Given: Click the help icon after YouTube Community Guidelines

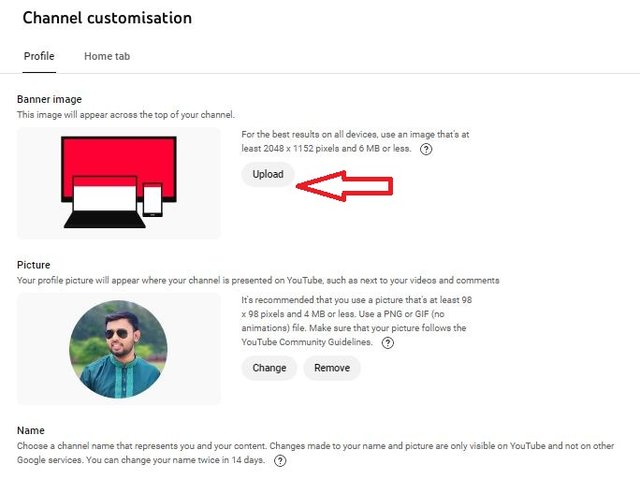Looking at the screenshot, I should coord(388,342).
